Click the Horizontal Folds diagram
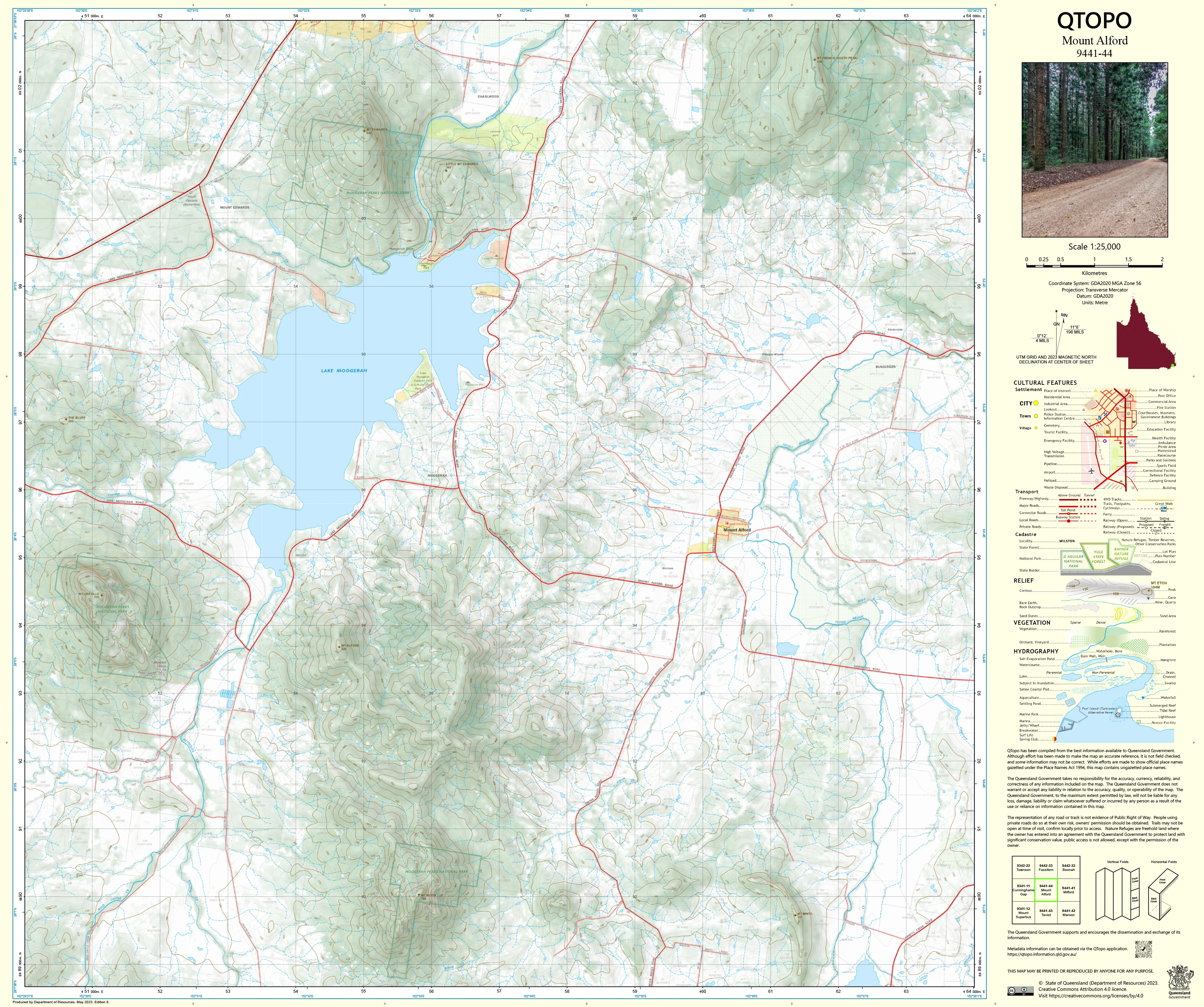This screenshot has width=1204, height=1007. pyautogui.click(x=1163, y=894)
